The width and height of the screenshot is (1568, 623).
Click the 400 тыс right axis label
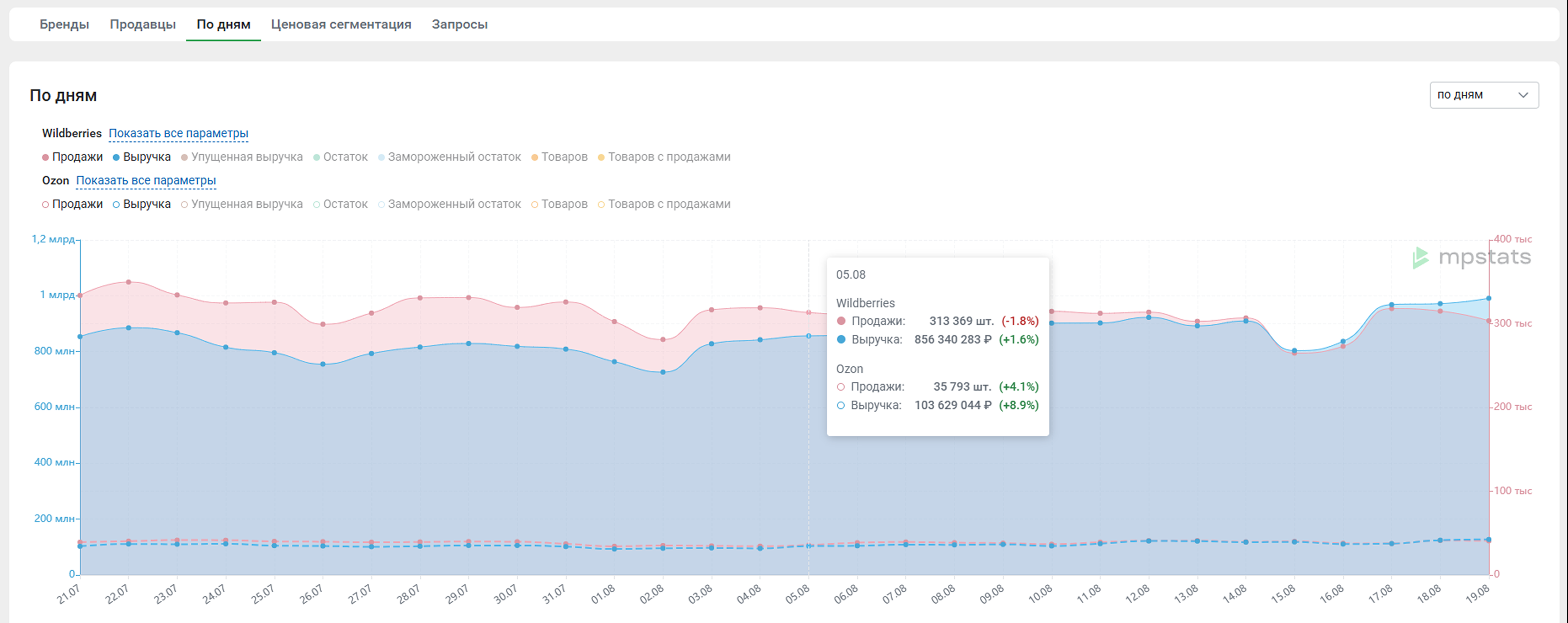pos(1513,239)
